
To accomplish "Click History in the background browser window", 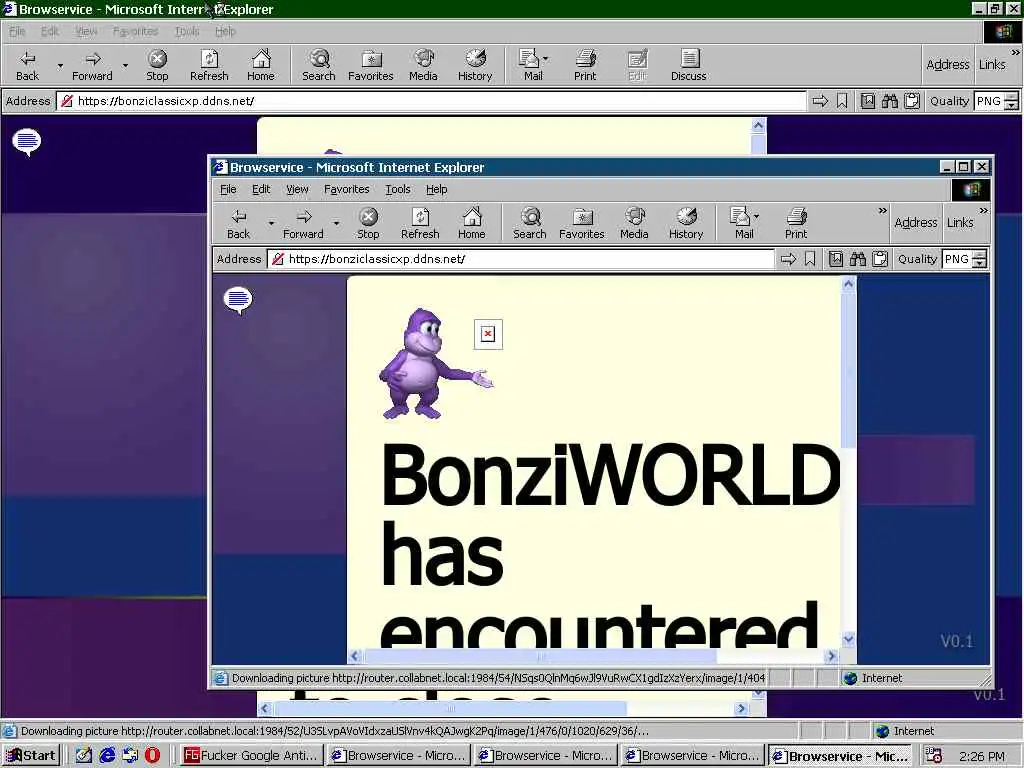I will tap(475, 65).
